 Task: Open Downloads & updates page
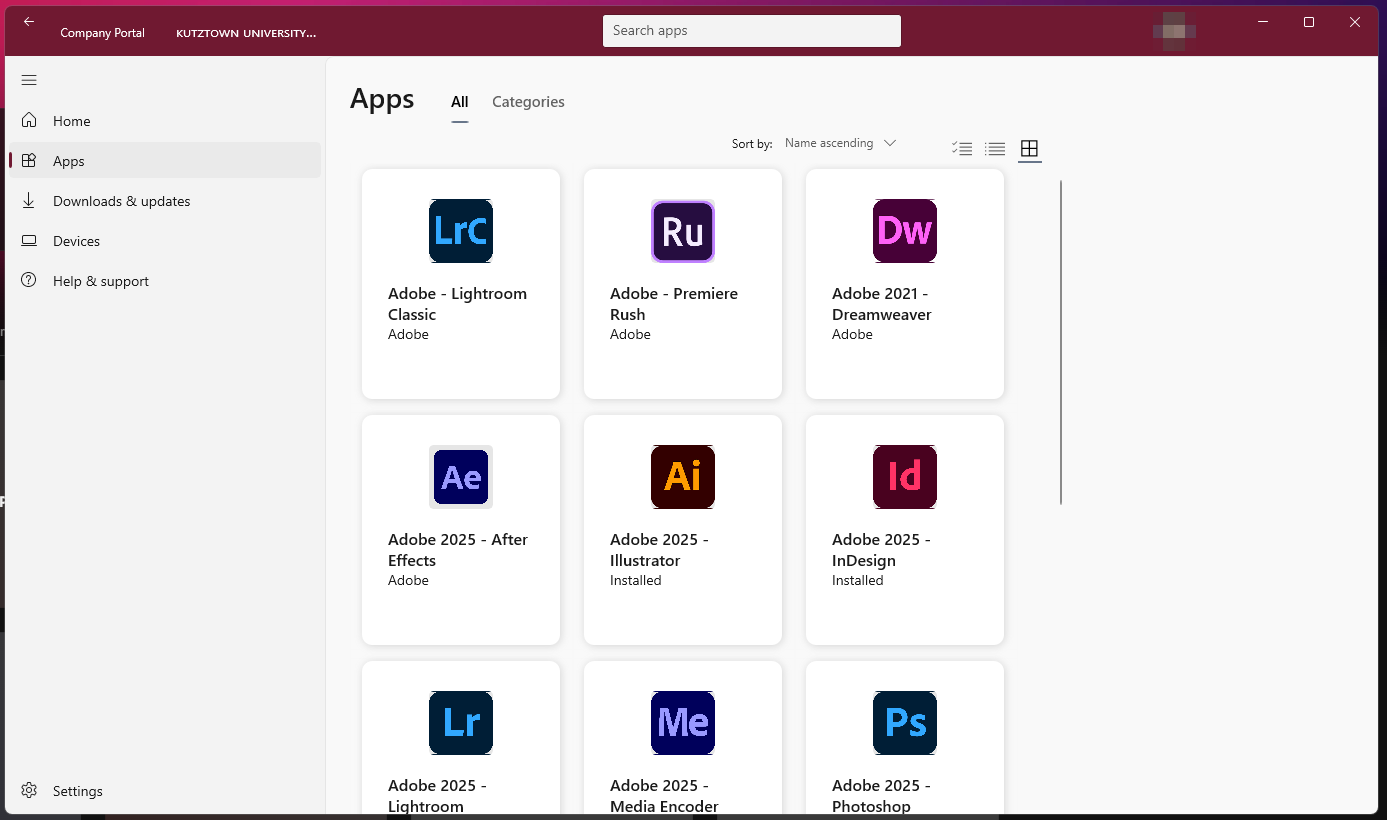pos(165,200)
